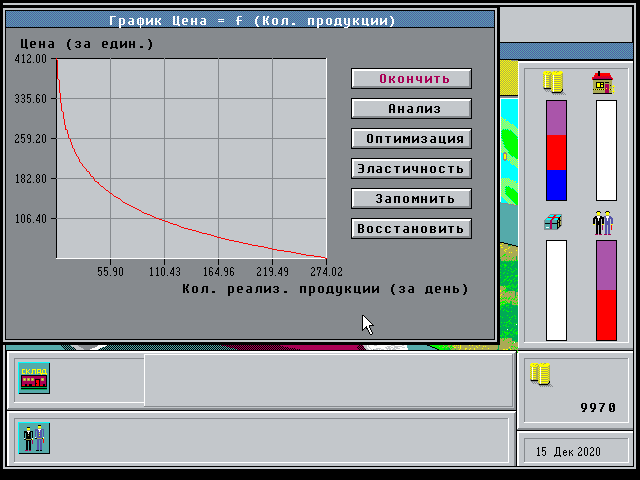Screen dimensions: 640x480
Task: Select the gold coins icon above the colored bar
Action: pyautogui.click(x=553, y=82)
